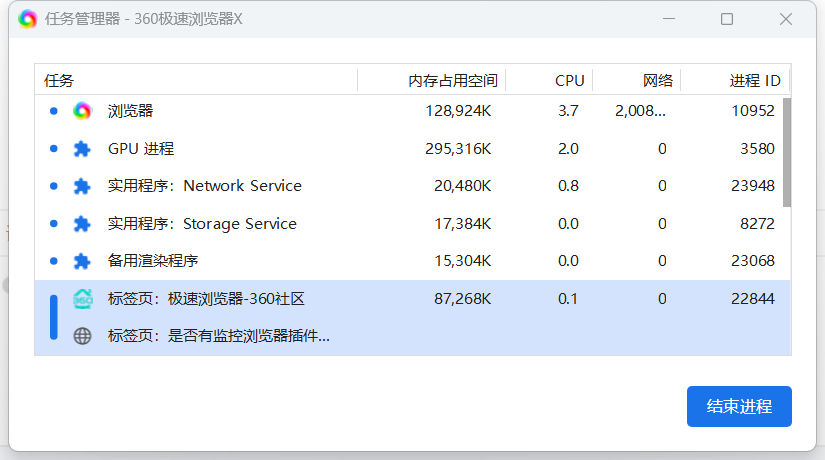The width and height of the screenshot is (825, 460).
Task: Click the 备用渲染程序 puzzle icon
Action: (x=82, y=261)
